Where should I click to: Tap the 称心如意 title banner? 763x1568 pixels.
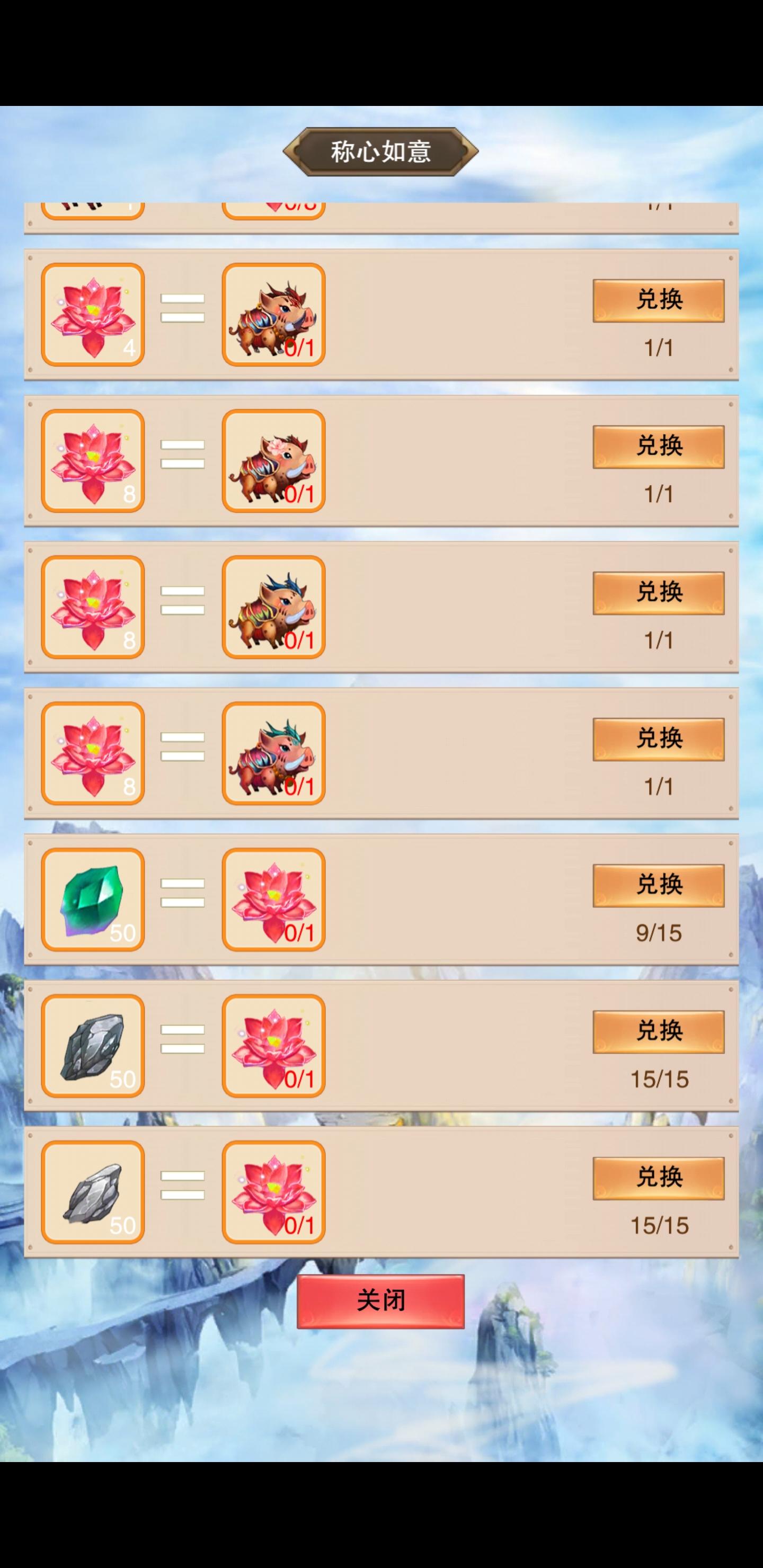point(380,152)
